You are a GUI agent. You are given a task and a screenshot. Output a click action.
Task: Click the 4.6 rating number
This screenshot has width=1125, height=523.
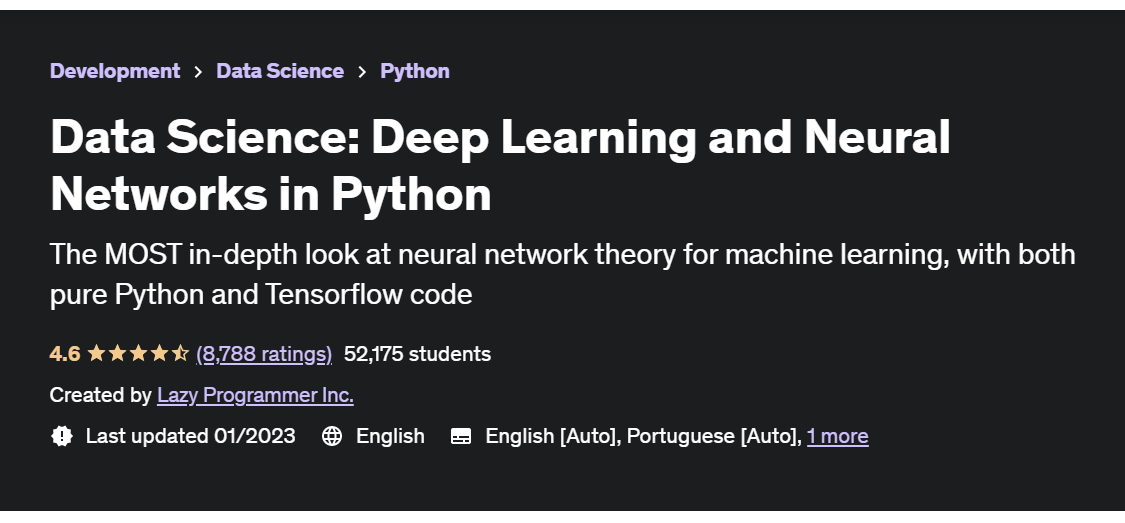tap(65, 354)
